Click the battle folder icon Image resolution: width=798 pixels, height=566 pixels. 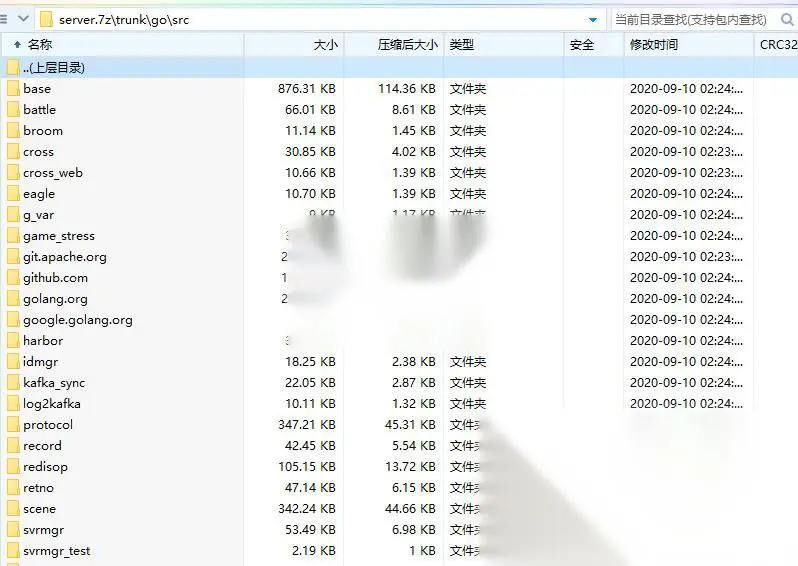(x=14, y=109)
